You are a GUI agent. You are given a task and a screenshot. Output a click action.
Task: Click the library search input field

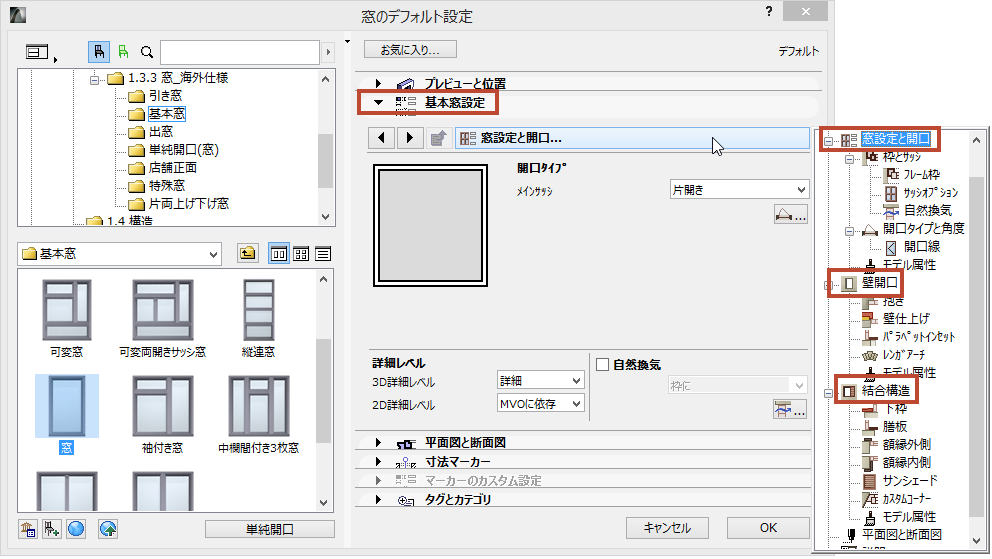pos(240,52)
